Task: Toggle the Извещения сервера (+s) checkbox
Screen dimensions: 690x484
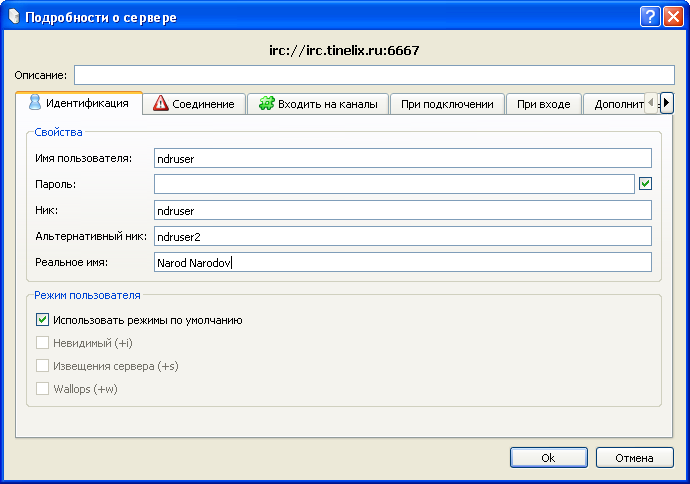Action: coord(43,366)
